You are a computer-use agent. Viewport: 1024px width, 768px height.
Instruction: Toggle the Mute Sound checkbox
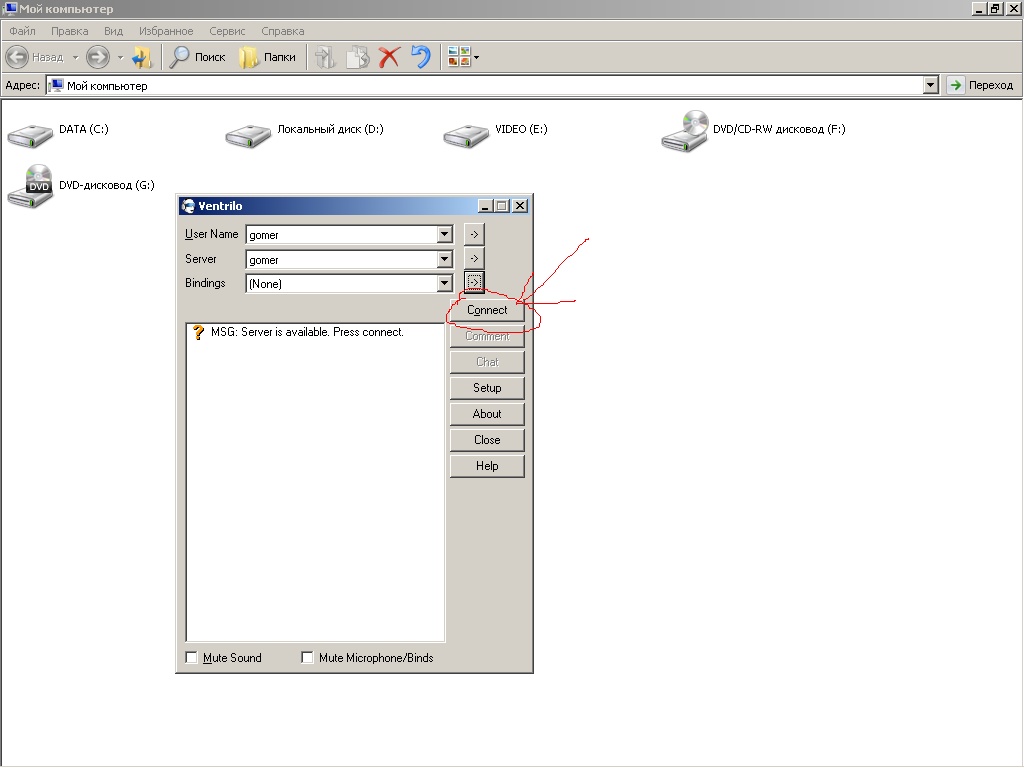pos(191,658)
